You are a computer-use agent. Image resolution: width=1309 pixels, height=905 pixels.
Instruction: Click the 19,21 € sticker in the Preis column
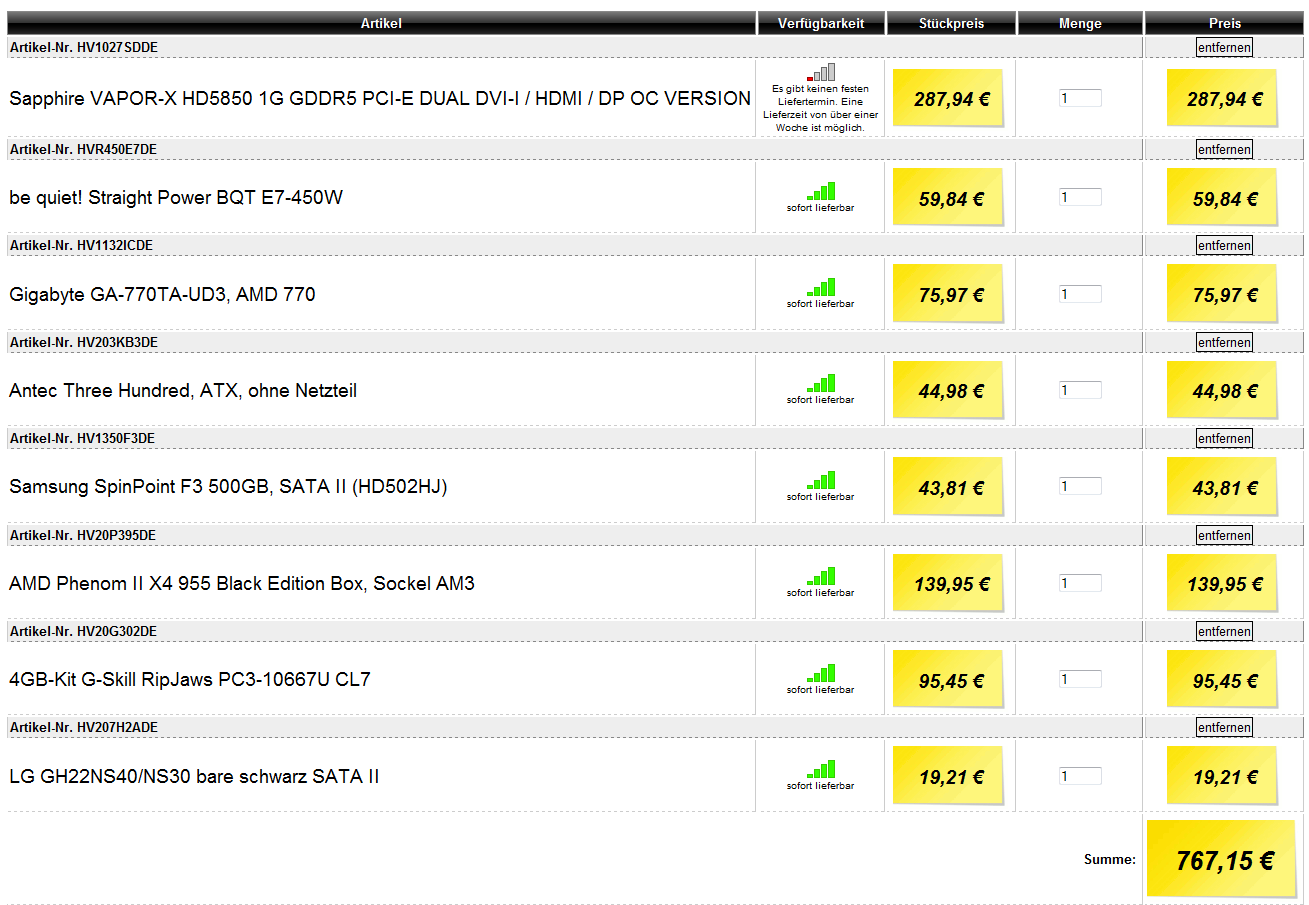pyautogui.click(x=1222, y=776)
